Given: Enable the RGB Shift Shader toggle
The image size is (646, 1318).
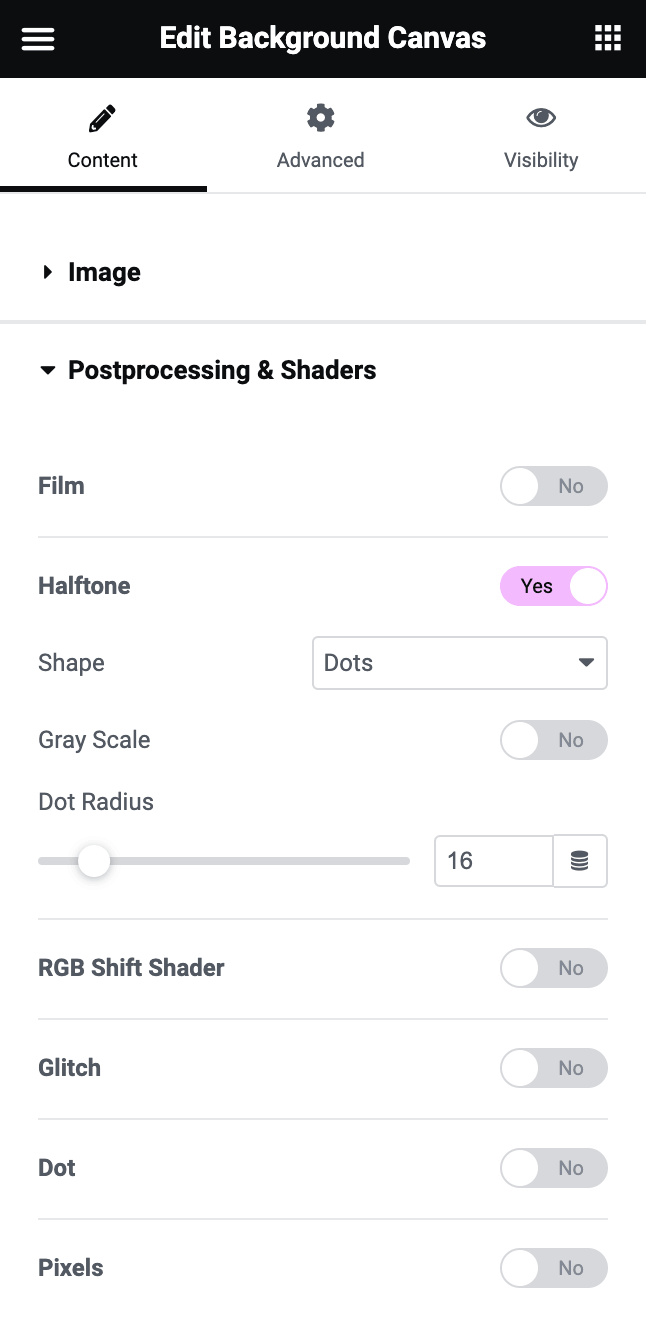Looking at the screenshot, I should pos(553,968).
